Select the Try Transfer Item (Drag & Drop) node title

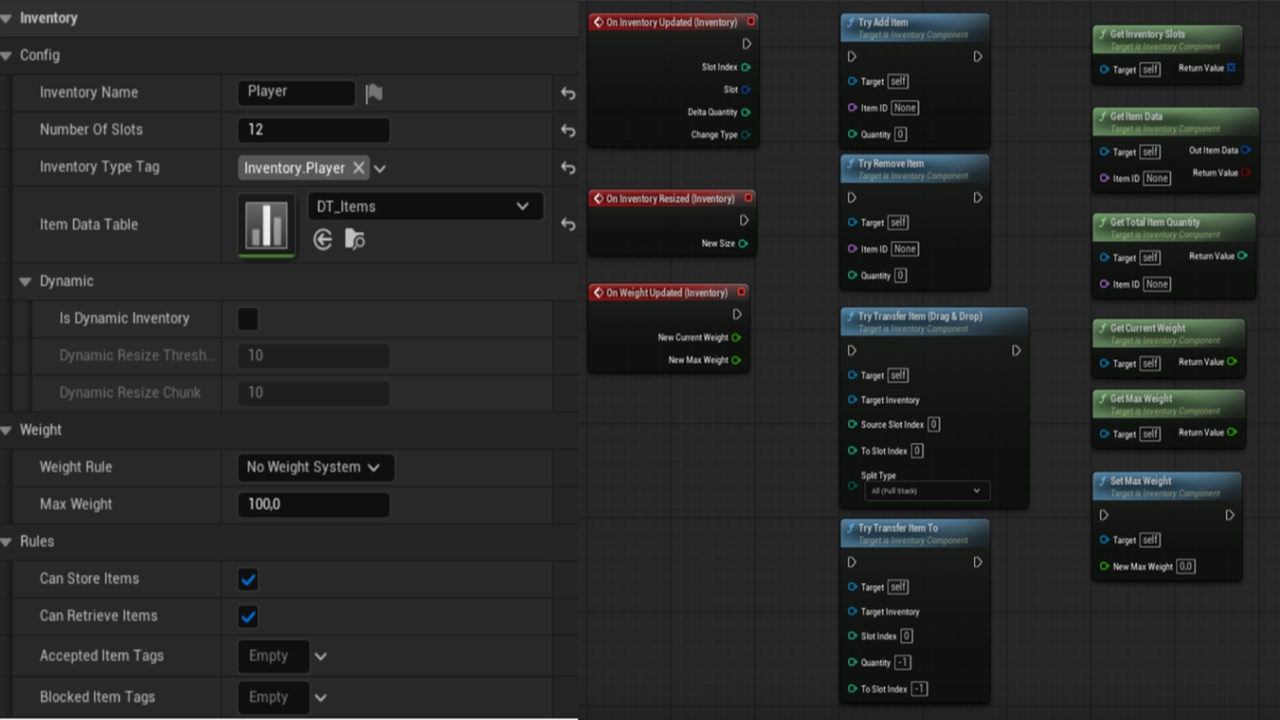pos(920,316)
